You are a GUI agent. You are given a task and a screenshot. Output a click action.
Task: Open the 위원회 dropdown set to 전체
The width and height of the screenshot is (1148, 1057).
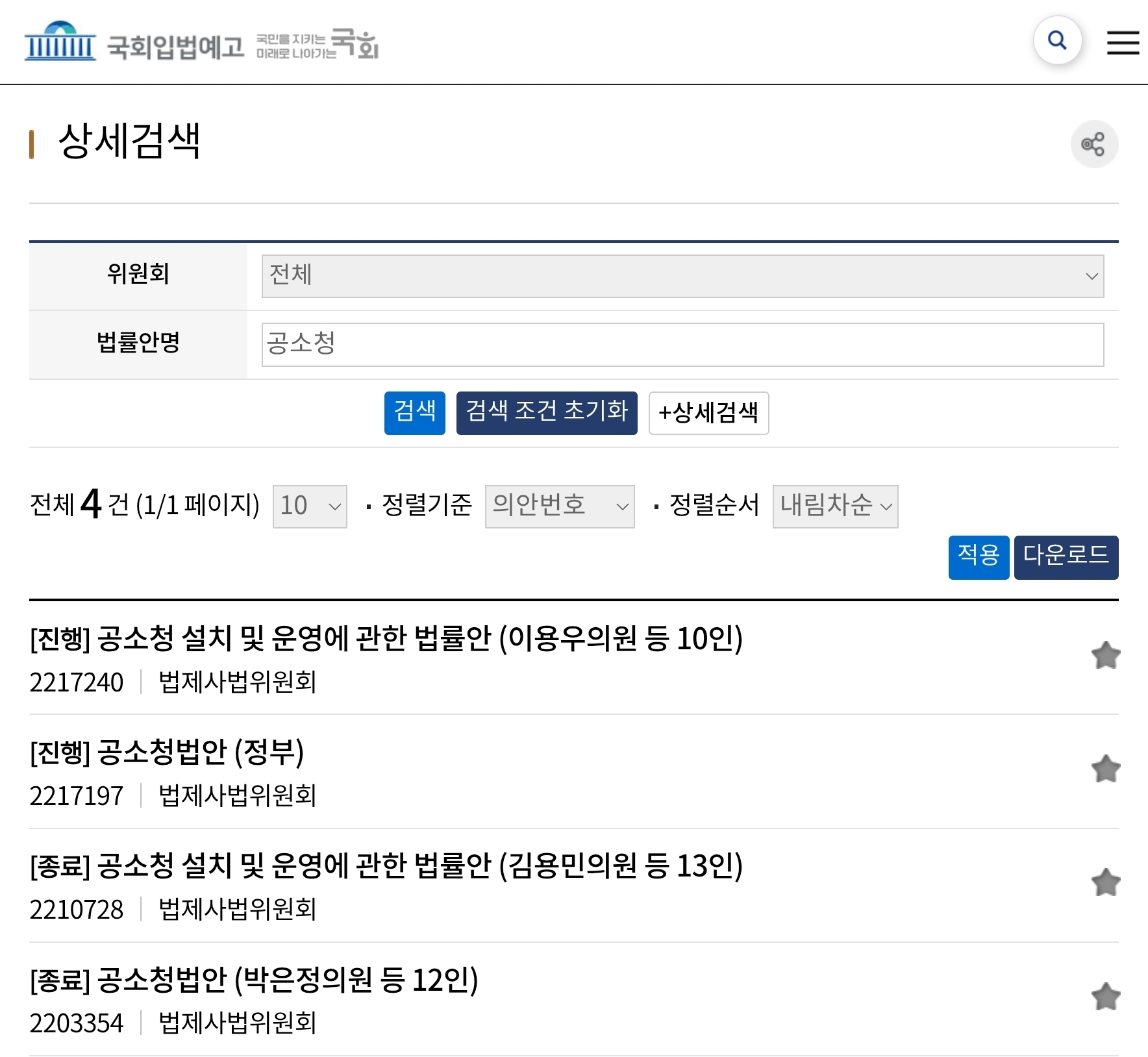click(682, 276)
